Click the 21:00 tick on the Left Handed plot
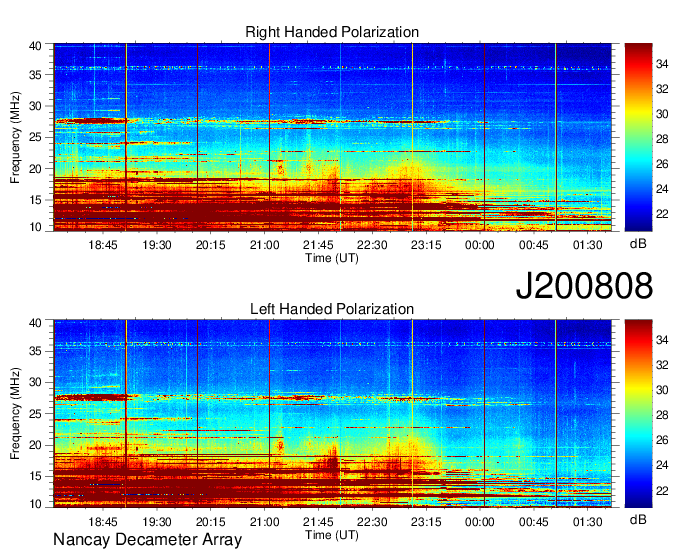Screen dimensions: 680x552 (x=264, y=522)
